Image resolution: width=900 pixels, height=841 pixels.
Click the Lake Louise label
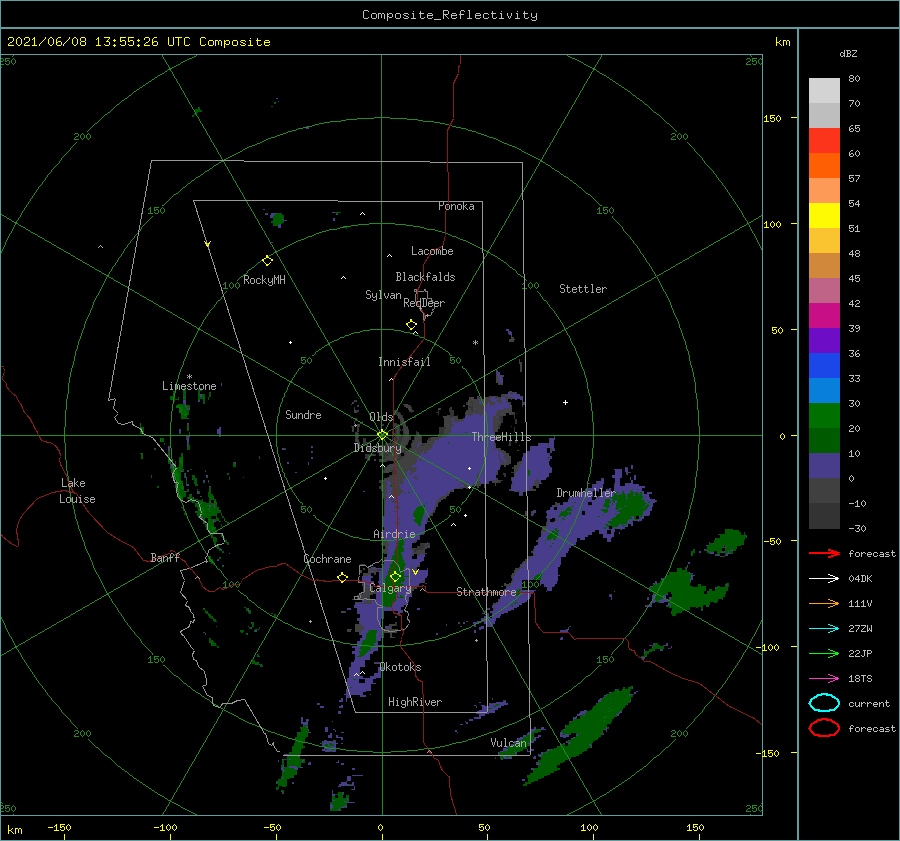pyautogui.click(x=77, y=491)
